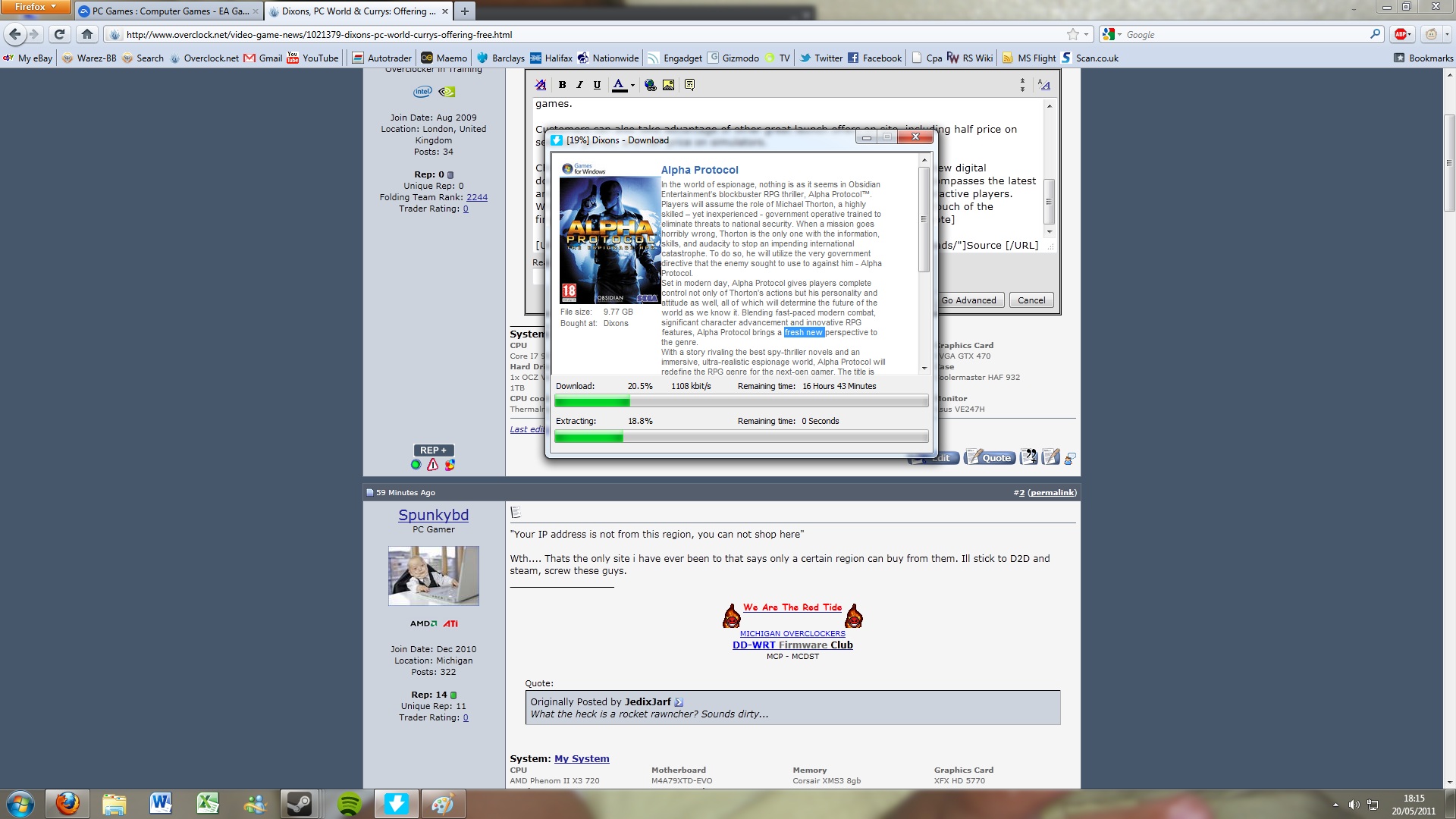The width and height of the screenshot is (1456, 819).
Task: Click the volume speaker tray icon
Action: pyautogui.click(x=1354, y=805)
